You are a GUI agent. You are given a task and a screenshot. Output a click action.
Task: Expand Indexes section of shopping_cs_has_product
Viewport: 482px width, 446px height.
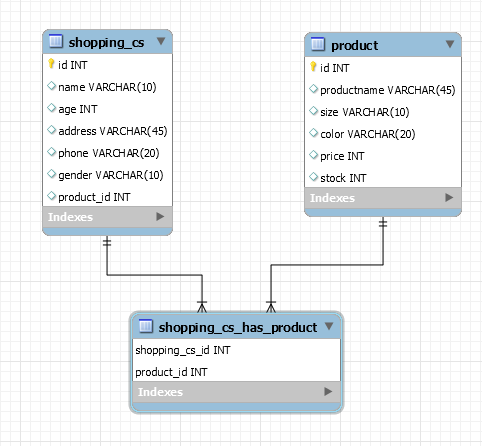tap(328, 392)
